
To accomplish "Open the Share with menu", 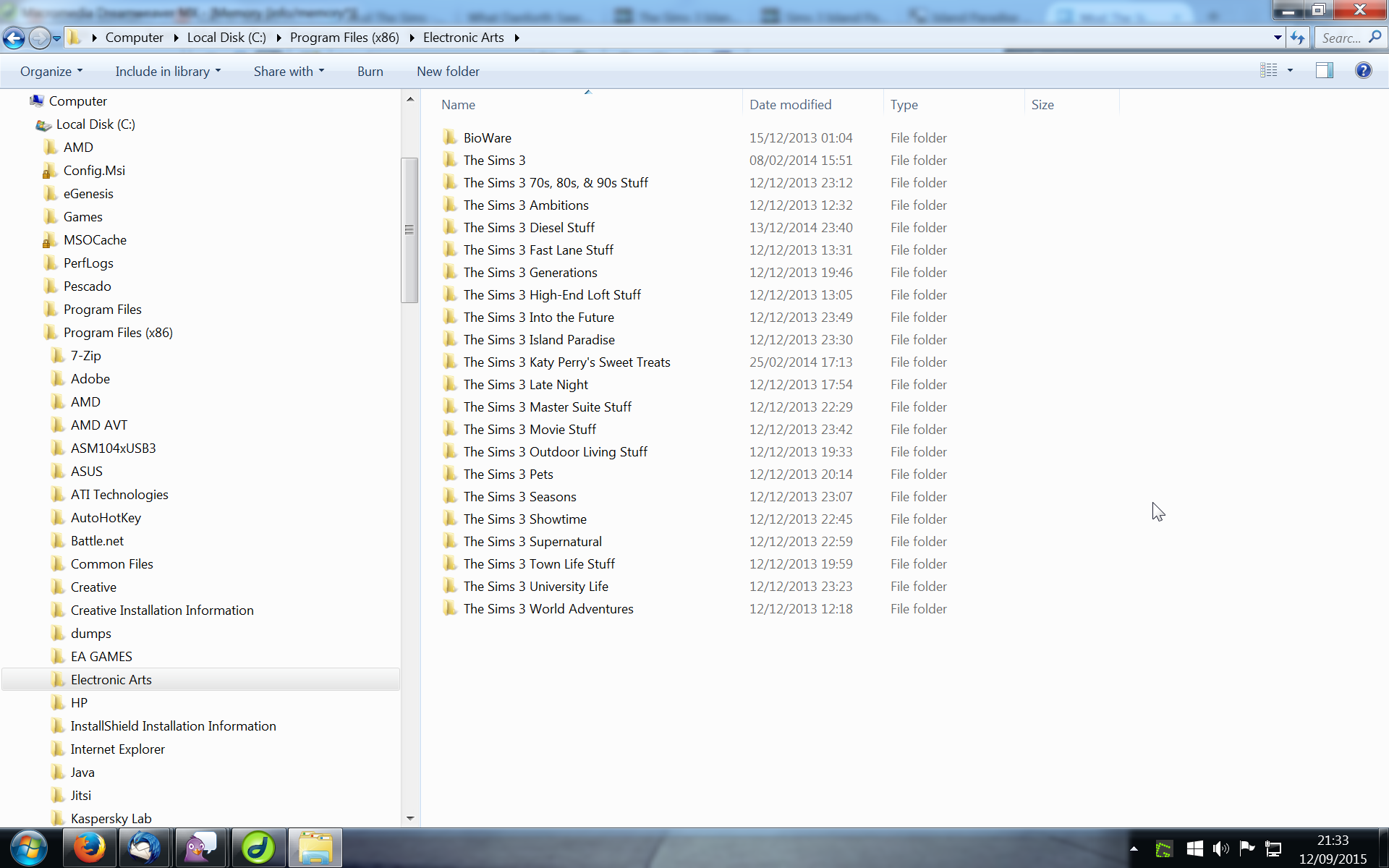I will pos(289,71).
